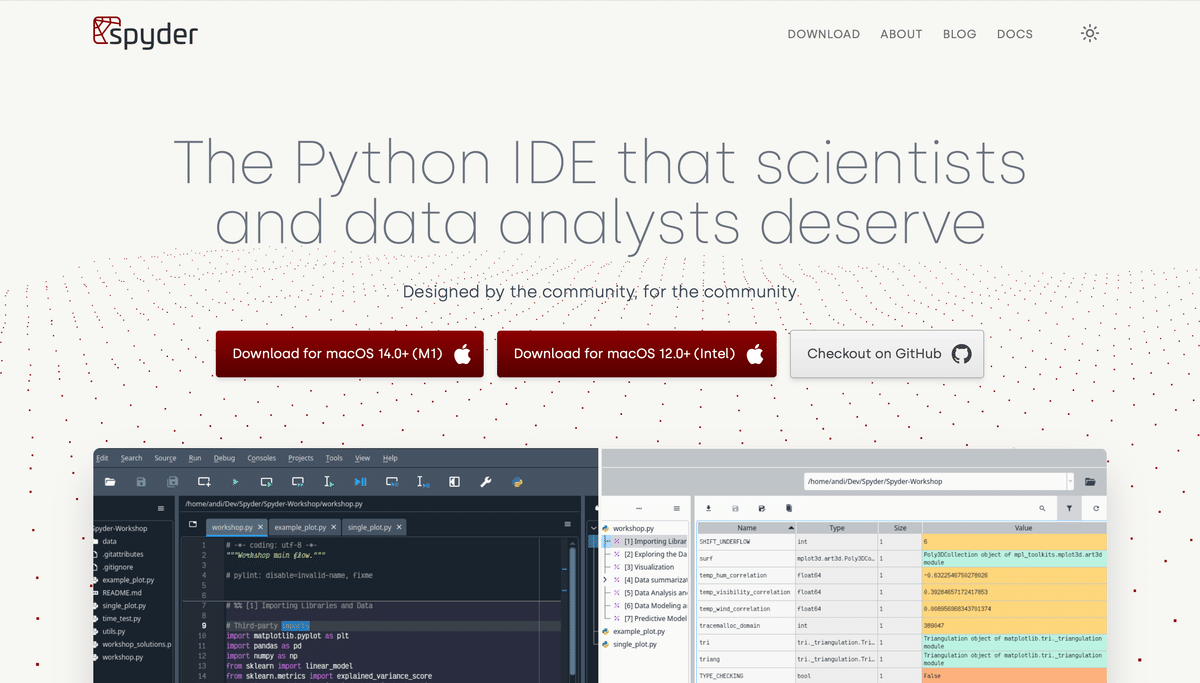Open the Search menu in Spyder
Viewport: 1200px width, 683px height.
[x=132, y=458]
